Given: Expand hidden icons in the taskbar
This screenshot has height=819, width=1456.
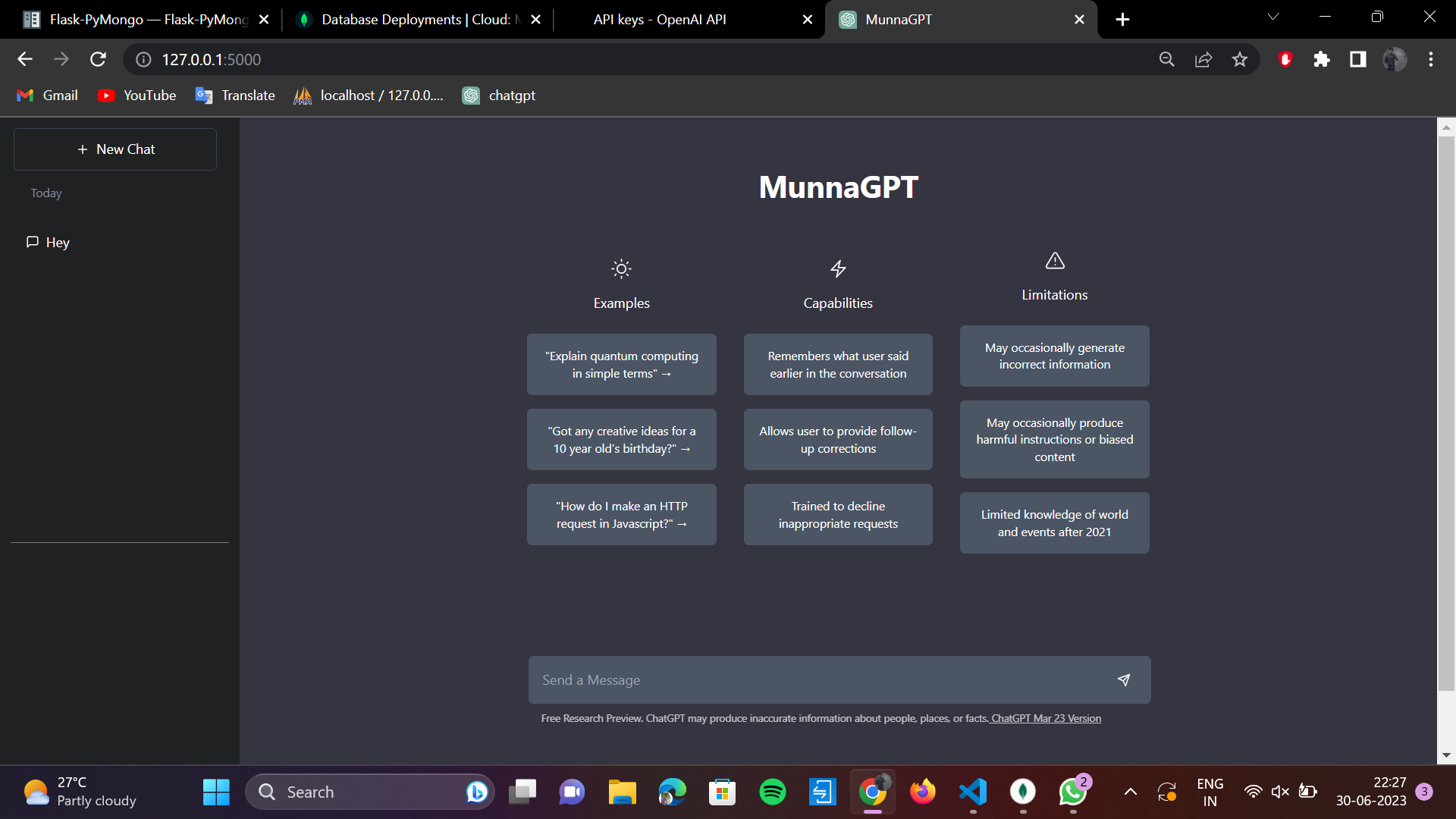Looking at the screenshot, I should (1130, 791).
